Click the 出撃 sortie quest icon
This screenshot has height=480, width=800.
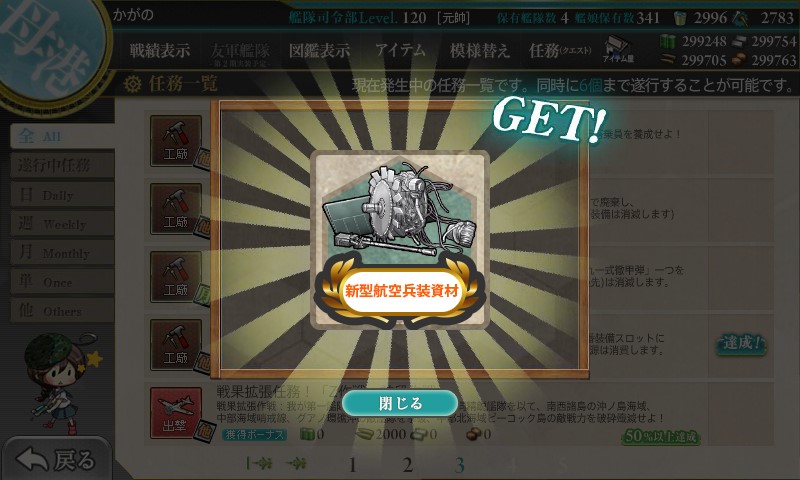(176, 413)
